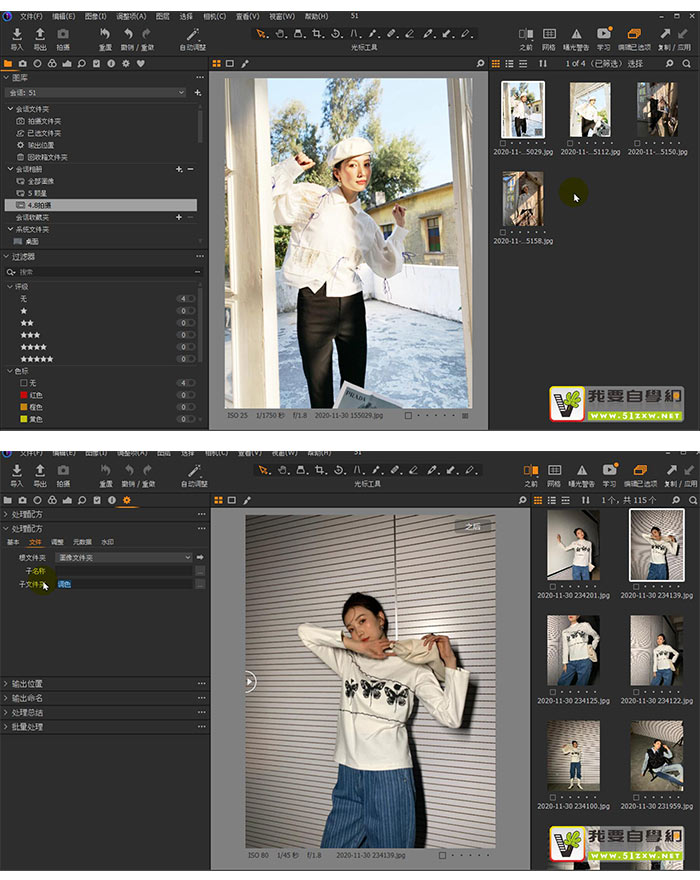Select the pan hand tool in upper window
The image size is (700, 880).
[281, 34]
